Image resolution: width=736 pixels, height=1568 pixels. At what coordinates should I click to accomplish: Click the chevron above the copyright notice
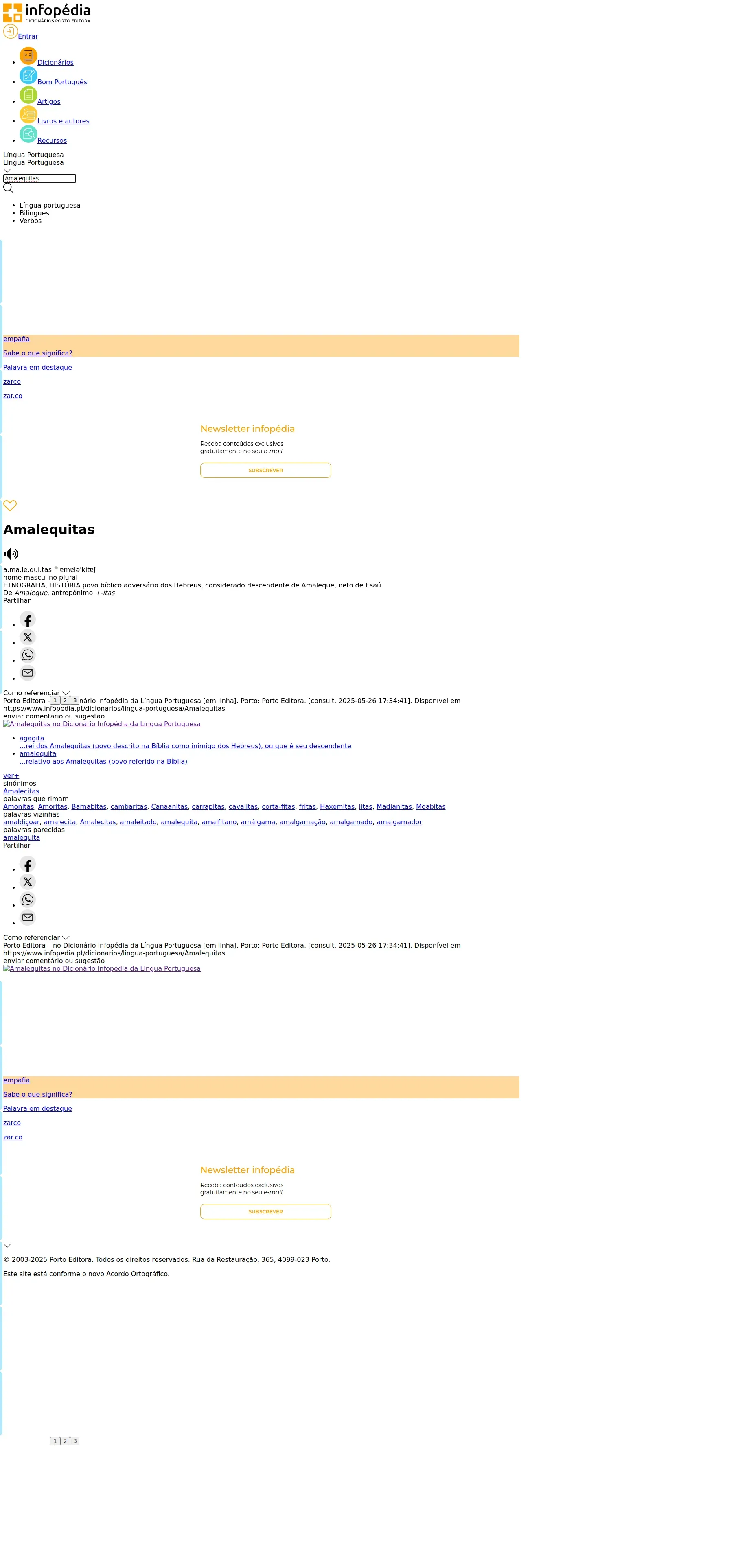pos(7,1245)
